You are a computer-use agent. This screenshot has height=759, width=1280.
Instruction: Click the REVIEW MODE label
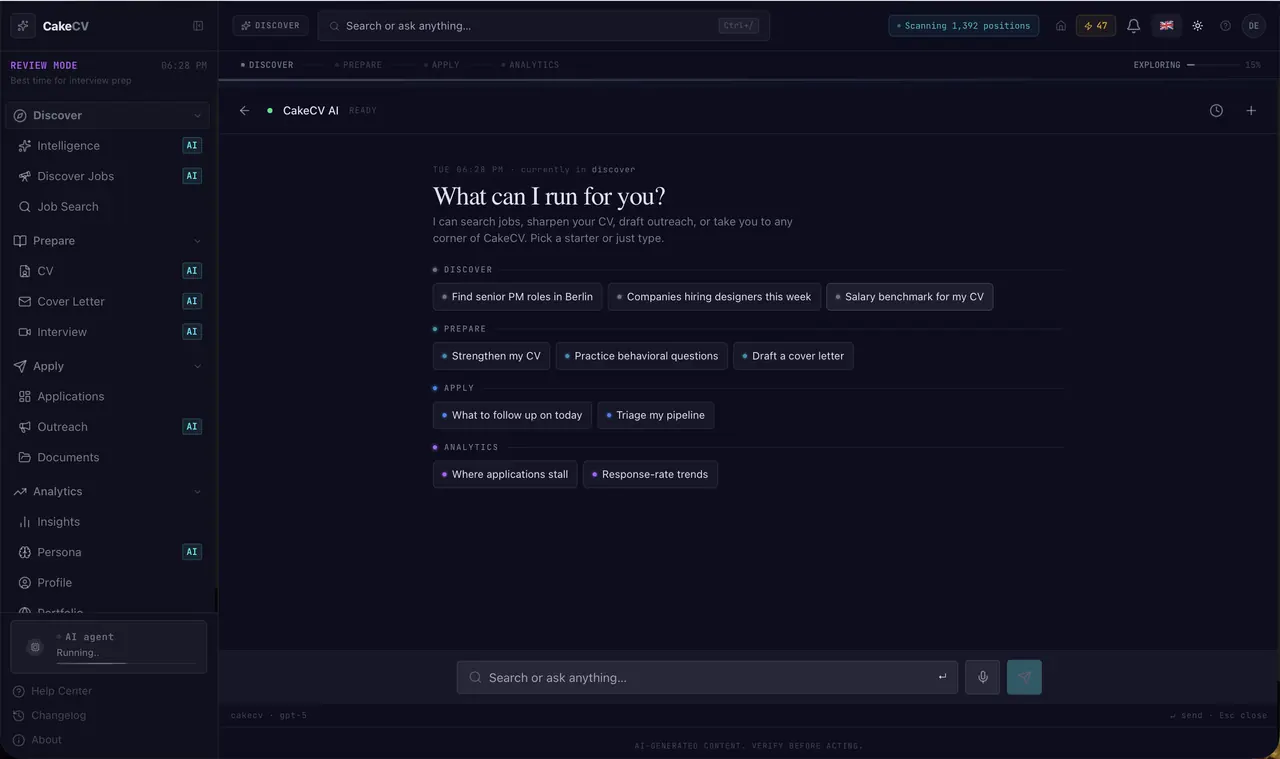(x=43, y=66)
